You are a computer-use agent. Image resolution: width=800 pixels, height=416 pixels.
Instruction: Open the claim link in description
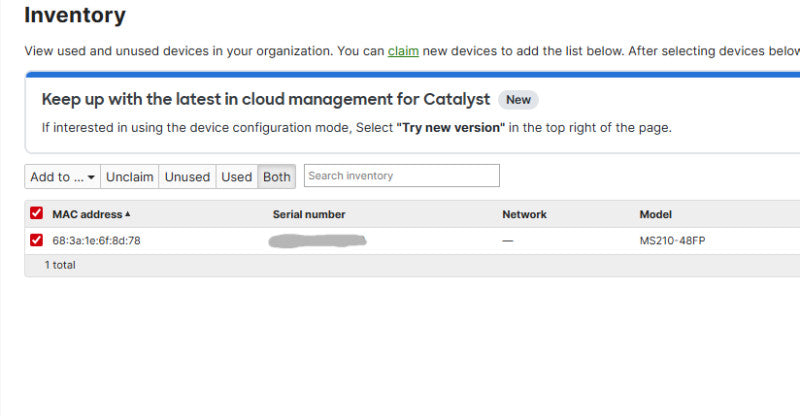pyautogui.click(x=403, y=51)
